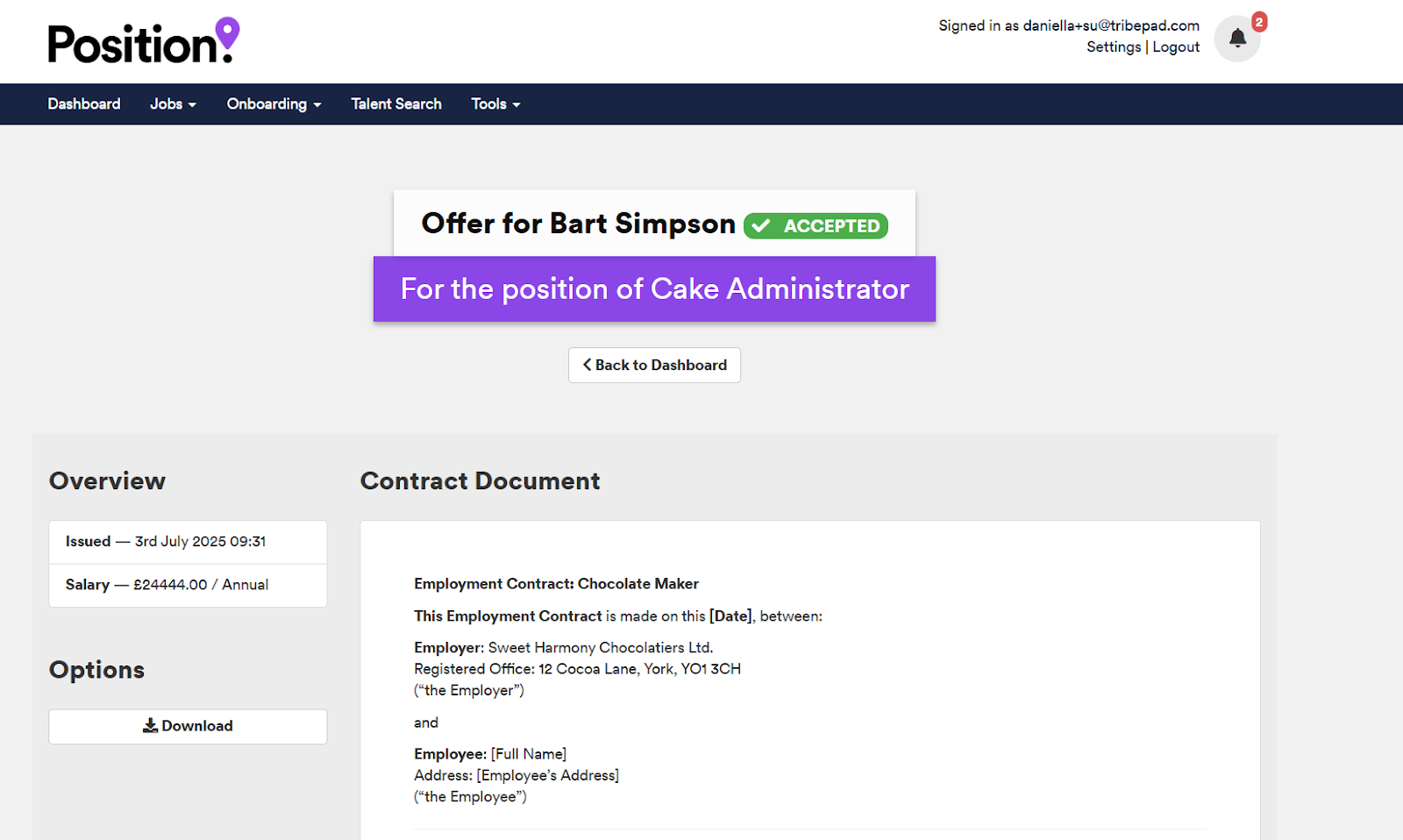1403x840 pixels.
Task: Open the notifications bell icon
Action: pos(1237,39)
